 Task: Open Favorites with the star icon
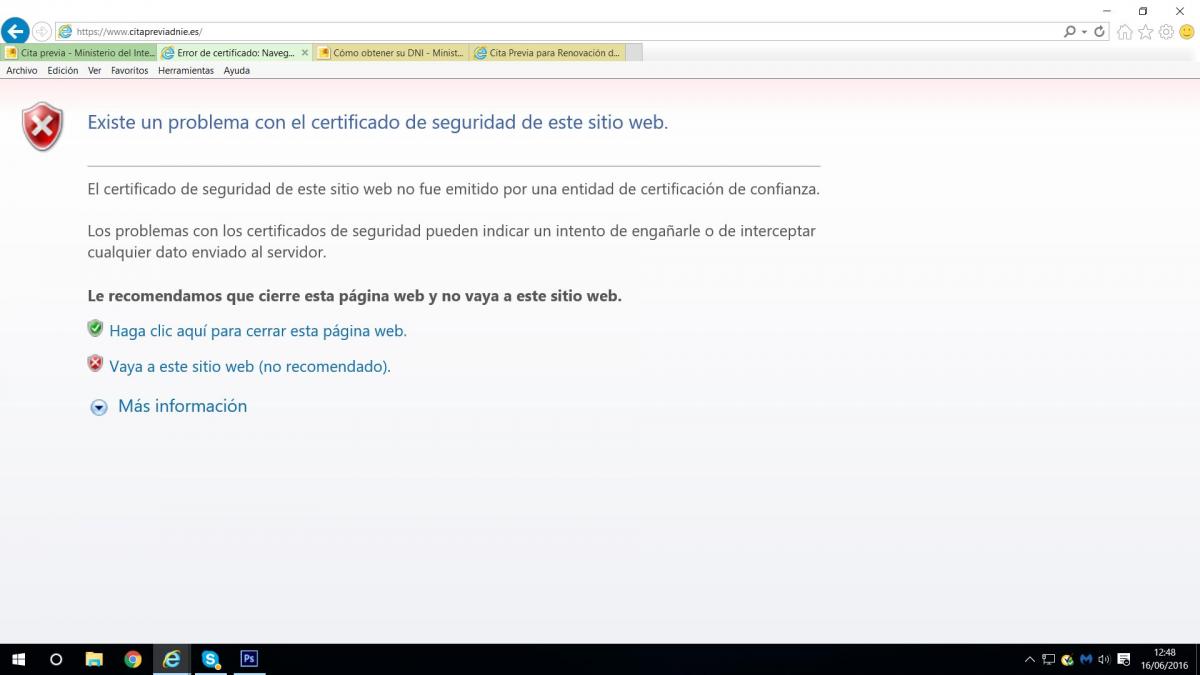coord(1146,32)
